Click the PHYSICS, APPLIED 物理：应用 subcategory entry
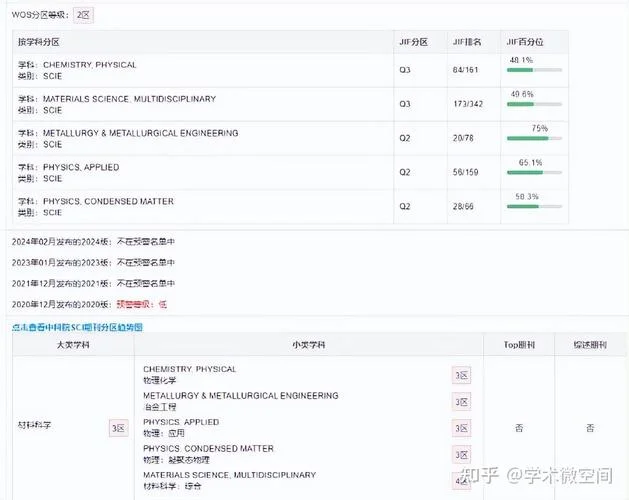Image resolution: width=629 pixels, height=500 pixels. tap(181, 427)
